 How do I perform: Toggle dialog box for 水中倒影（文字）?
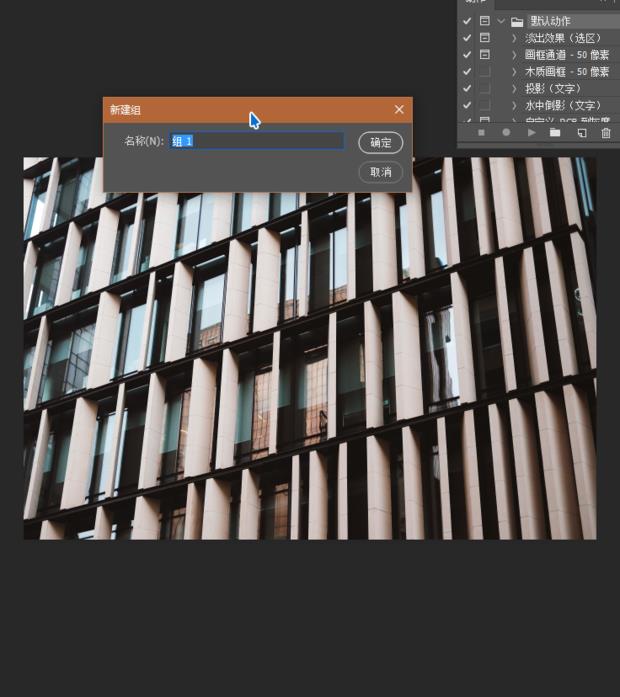point(484,105)
